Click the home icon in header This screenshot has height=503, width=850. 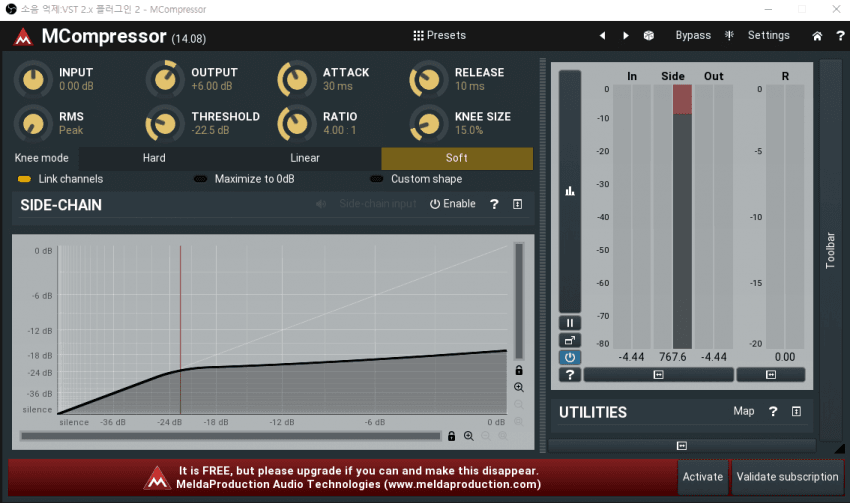click(x=817, y=36)
